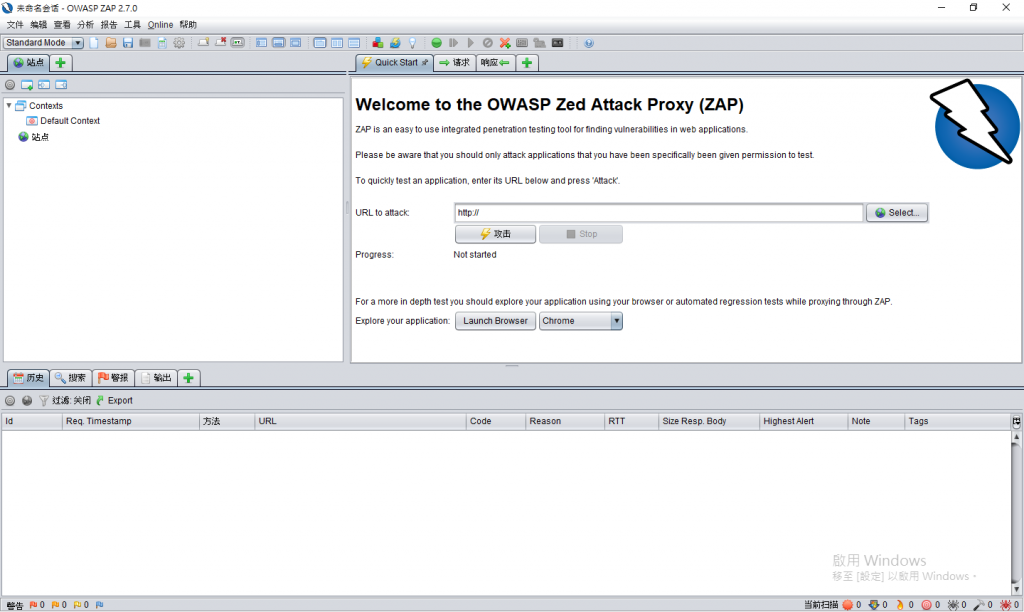Image resolution: width=1024 pixels, height=612 pixels.
Task: Open the history filter funnel 过滤:关闭
Action: [65, 400]
